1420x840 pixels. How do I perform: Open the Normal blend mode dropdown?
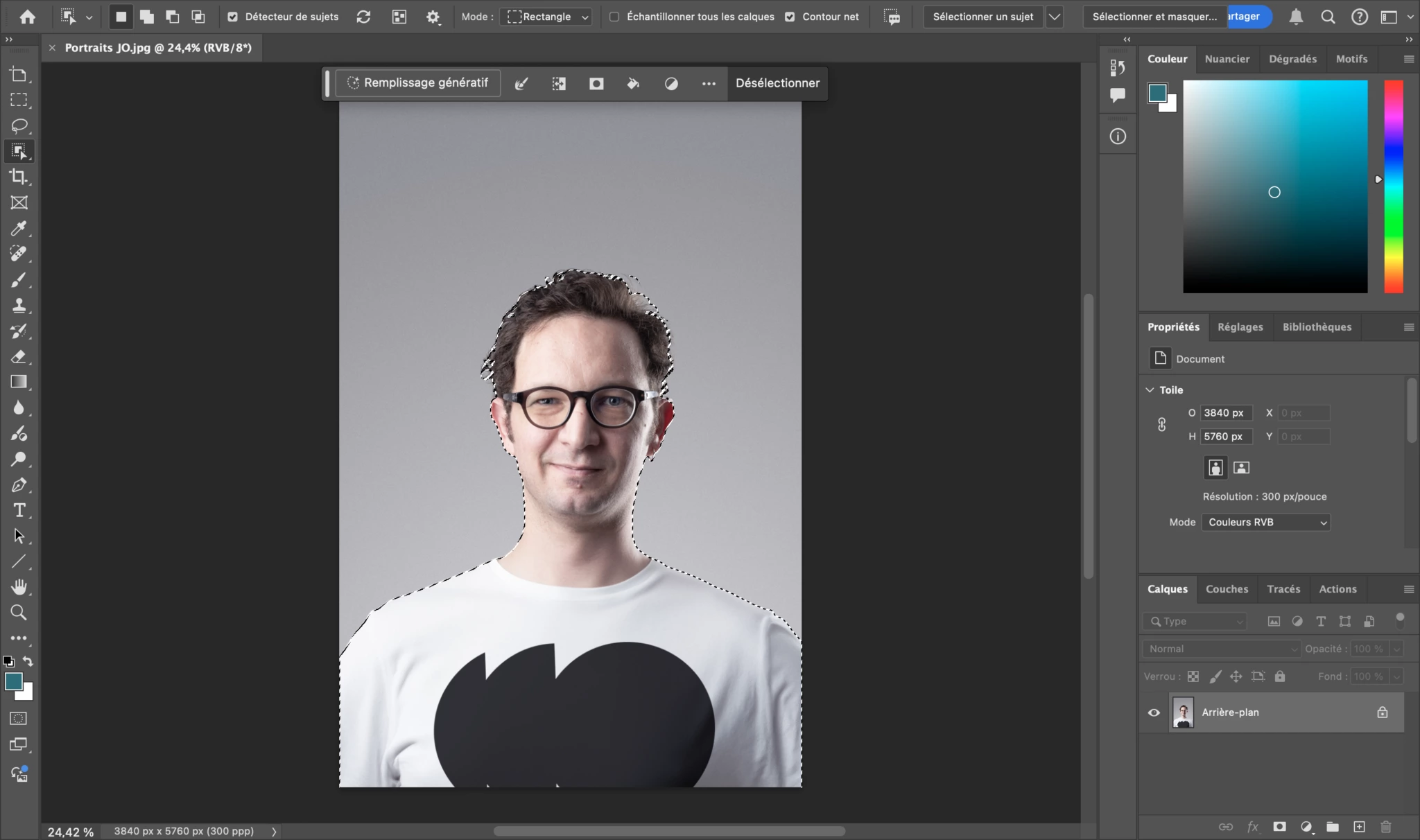(x=1222, y=649)
